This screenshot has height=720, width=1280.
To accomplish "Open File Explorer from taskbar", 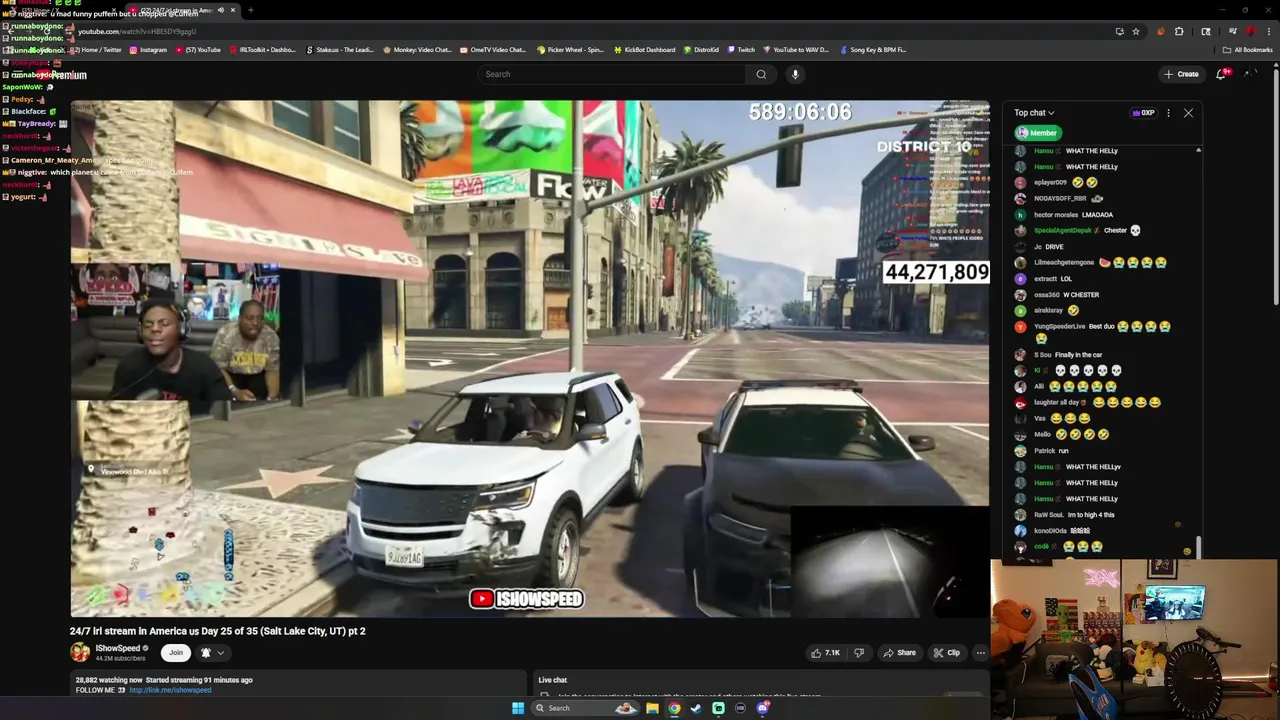I will click(652, 708).
